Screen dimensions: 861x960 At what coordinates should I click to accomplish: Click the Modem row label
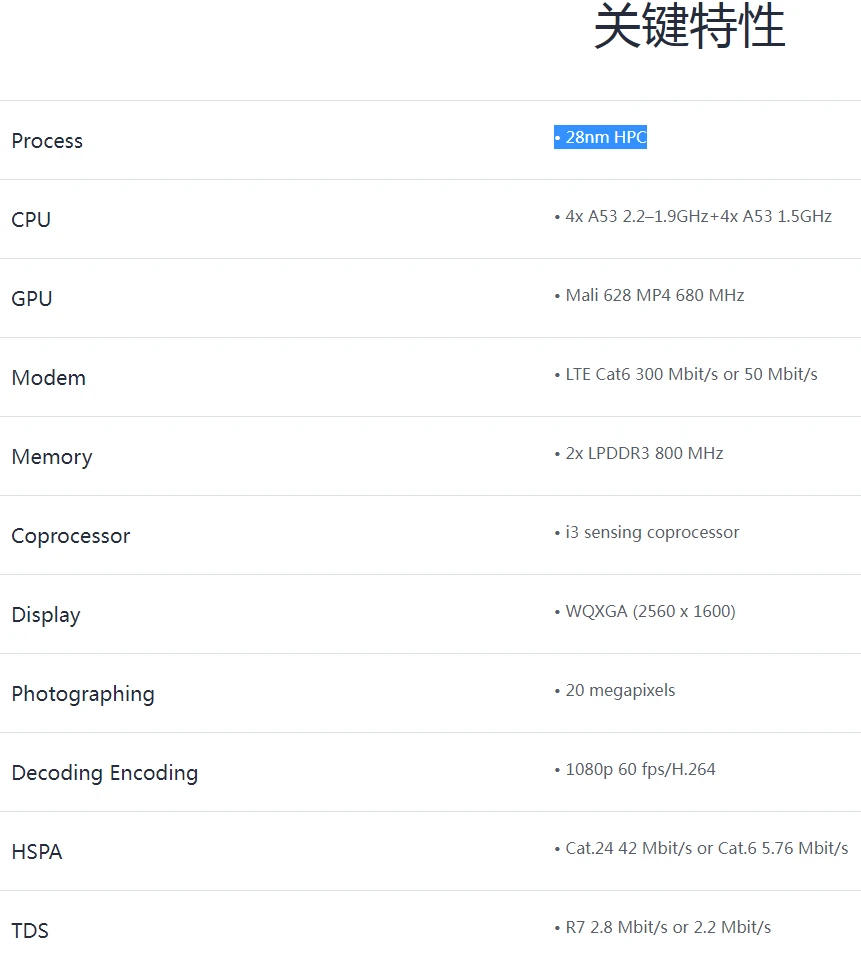pos(49,378)
